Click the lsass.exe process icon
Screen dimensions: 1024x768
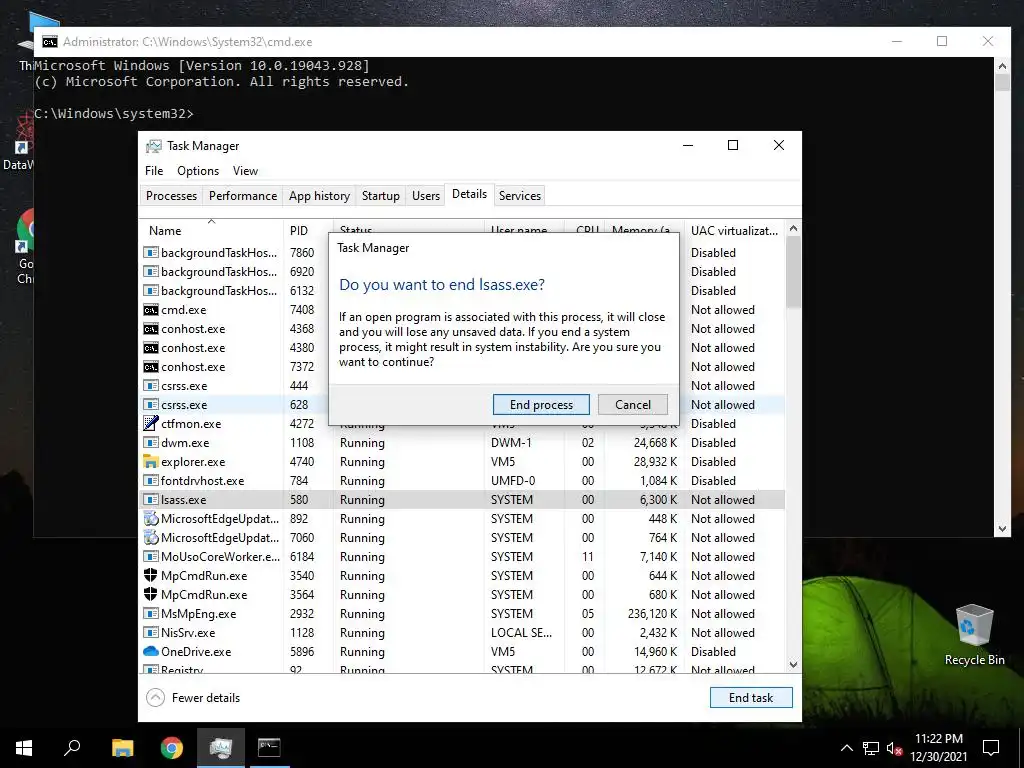[151, 500]
